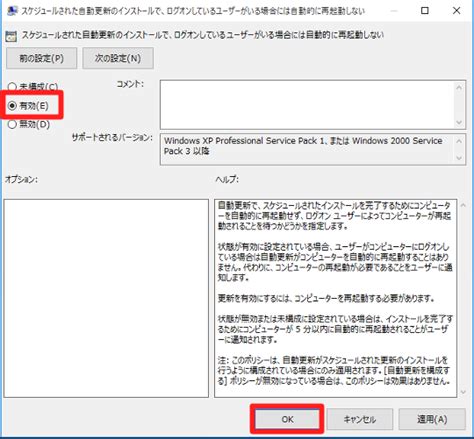The height and width of the screenshot is (439, 474).
Task: Click the 適用(A) button
Action: pos(432,419)
